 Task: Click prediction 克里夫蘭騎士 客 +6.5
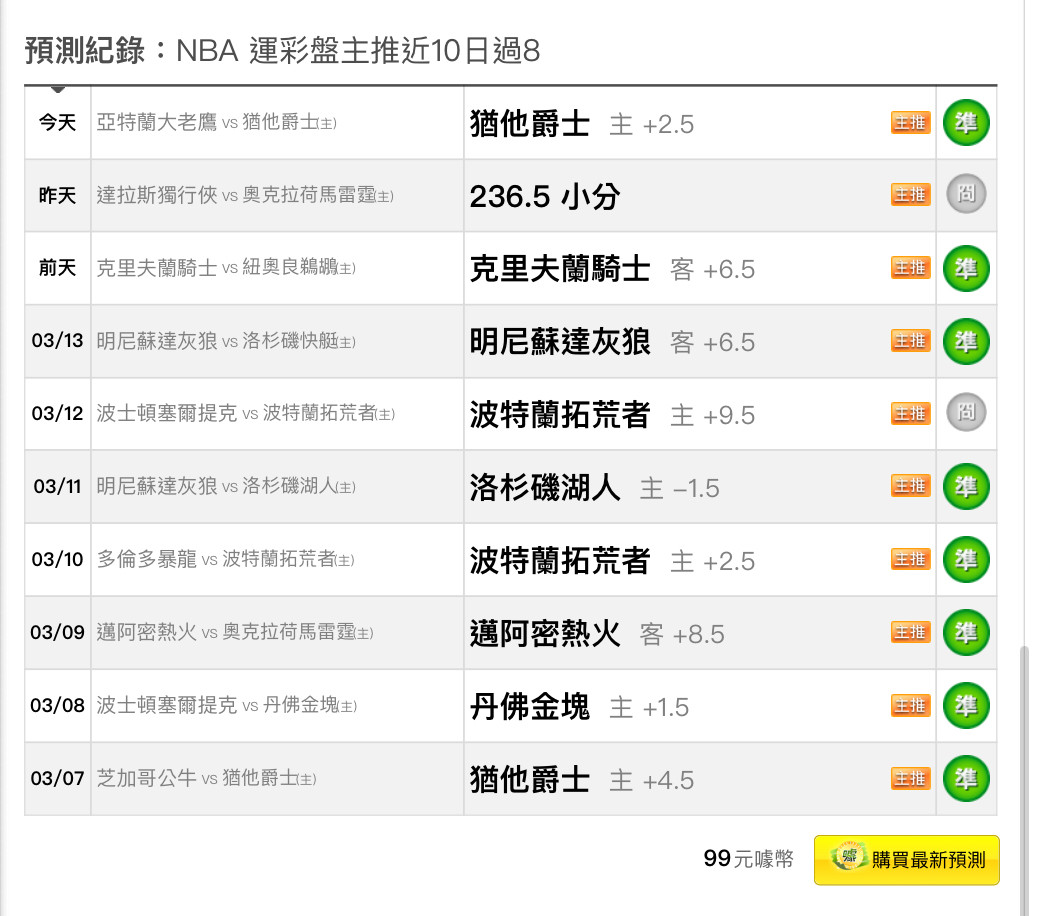612,269
